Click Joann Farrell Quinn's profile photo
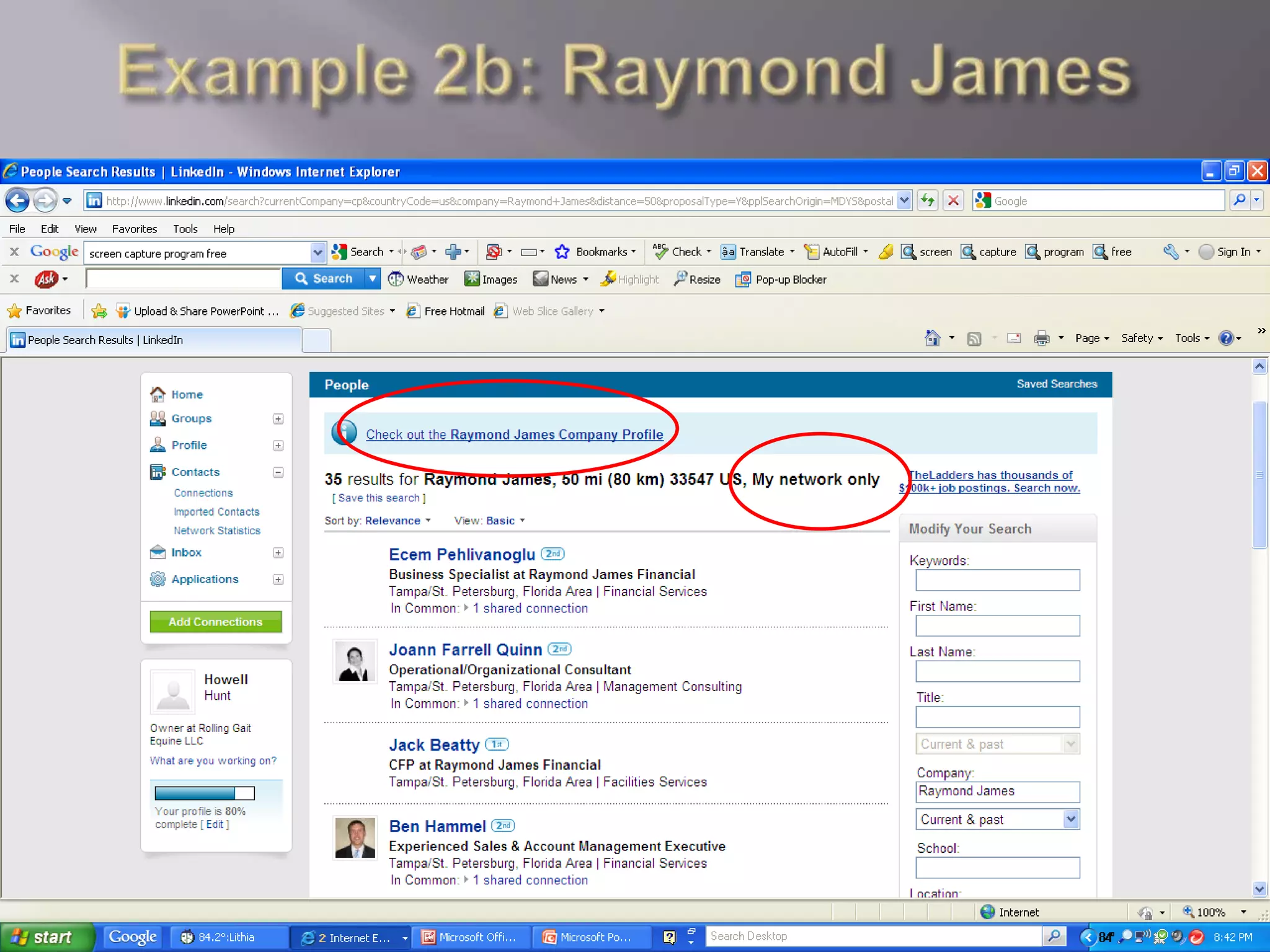This screenshot has height=952, width=1270. [x=355, y=661]
